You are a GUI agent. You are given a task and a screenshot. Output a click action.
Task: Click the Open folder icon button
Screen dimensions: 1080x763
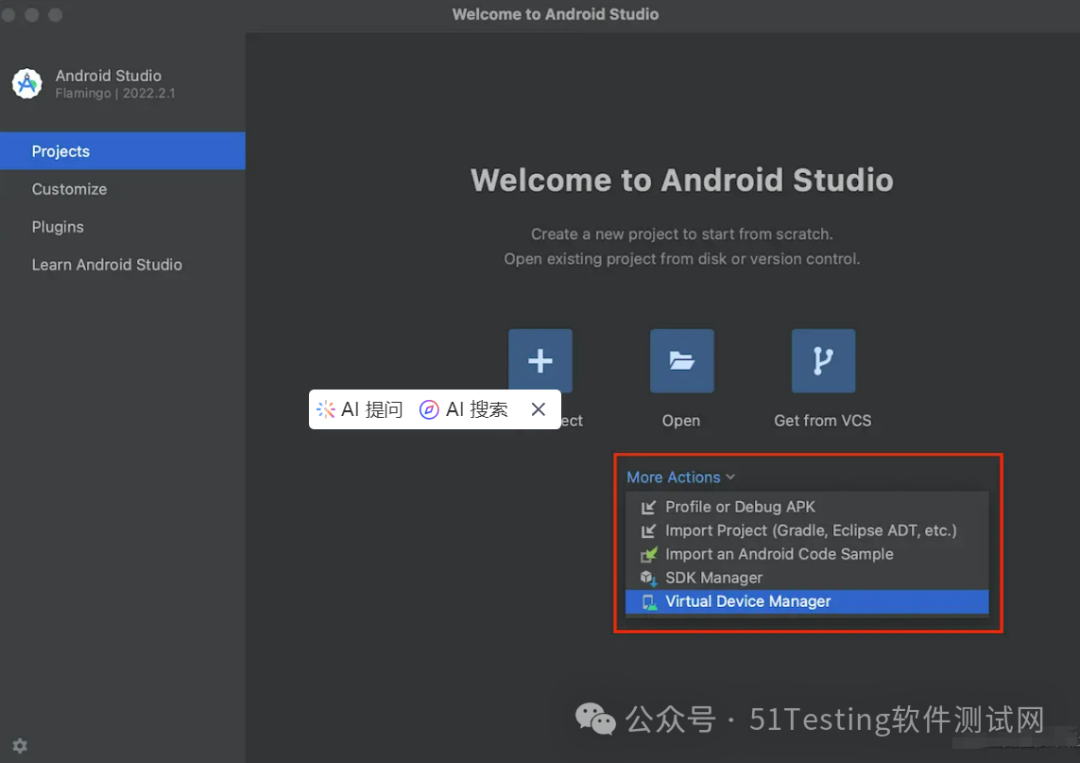pyautogui.click(x=681, y=361)
